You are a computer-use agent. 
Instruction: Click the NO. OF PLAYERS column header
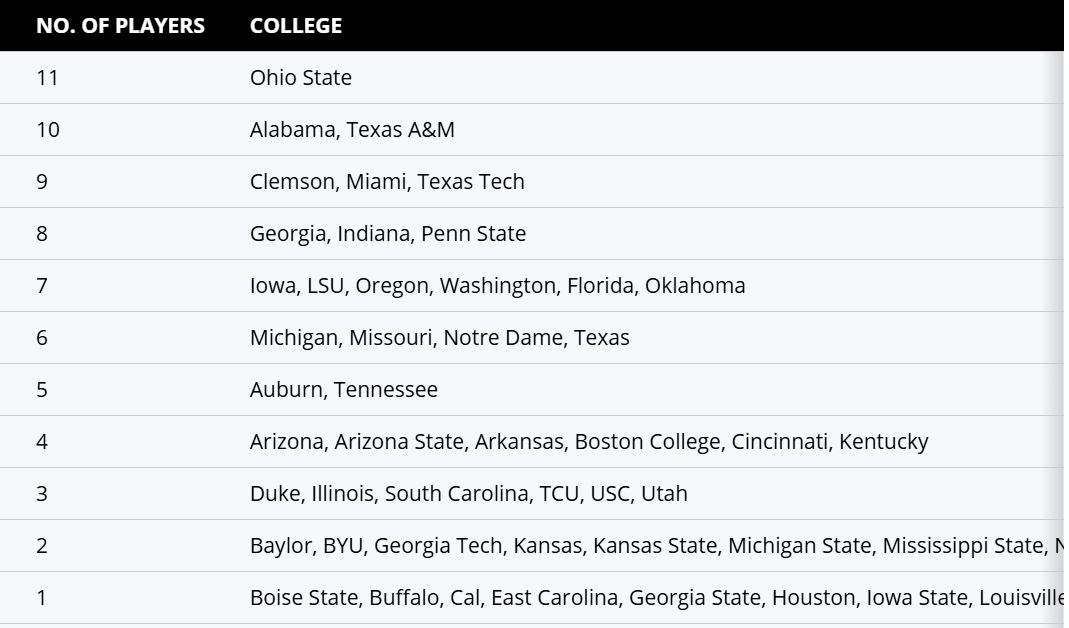120,26
